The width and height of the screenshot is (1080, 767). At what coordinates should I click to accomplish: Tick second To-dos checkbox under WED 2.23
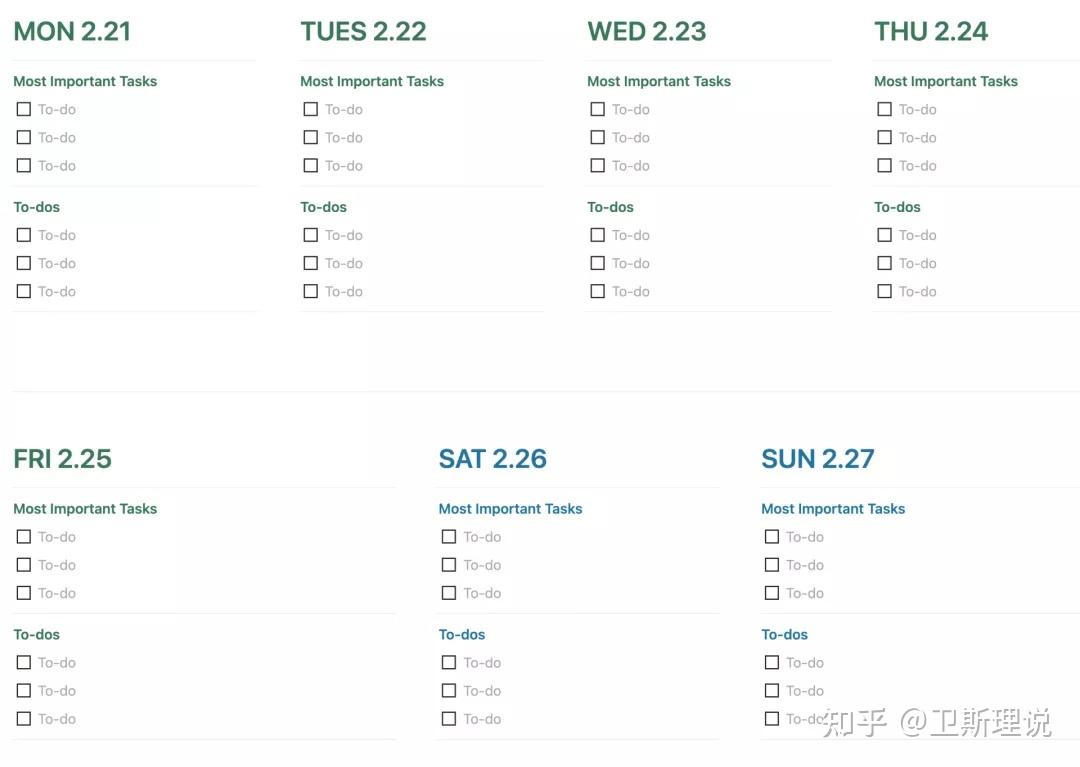pyautogui.click(x=598, y=263)
